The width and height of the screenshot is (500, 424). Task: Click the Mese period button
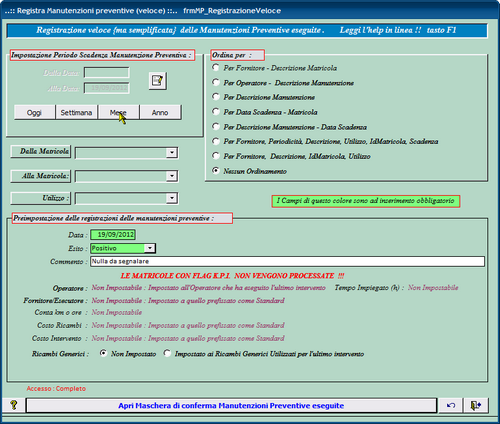pos(118,112)
